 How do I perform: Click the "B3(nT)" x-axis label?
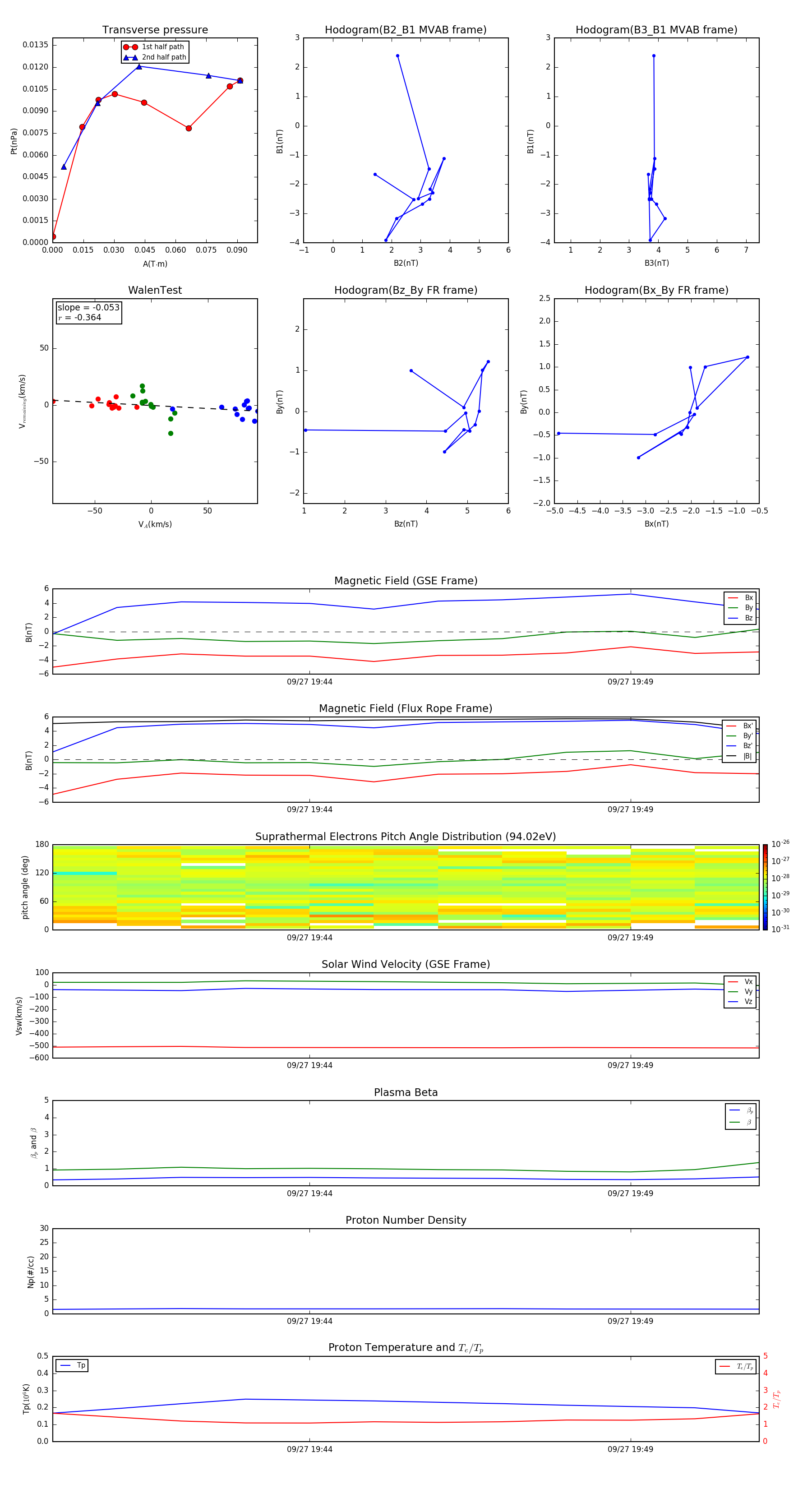(656, 263)
